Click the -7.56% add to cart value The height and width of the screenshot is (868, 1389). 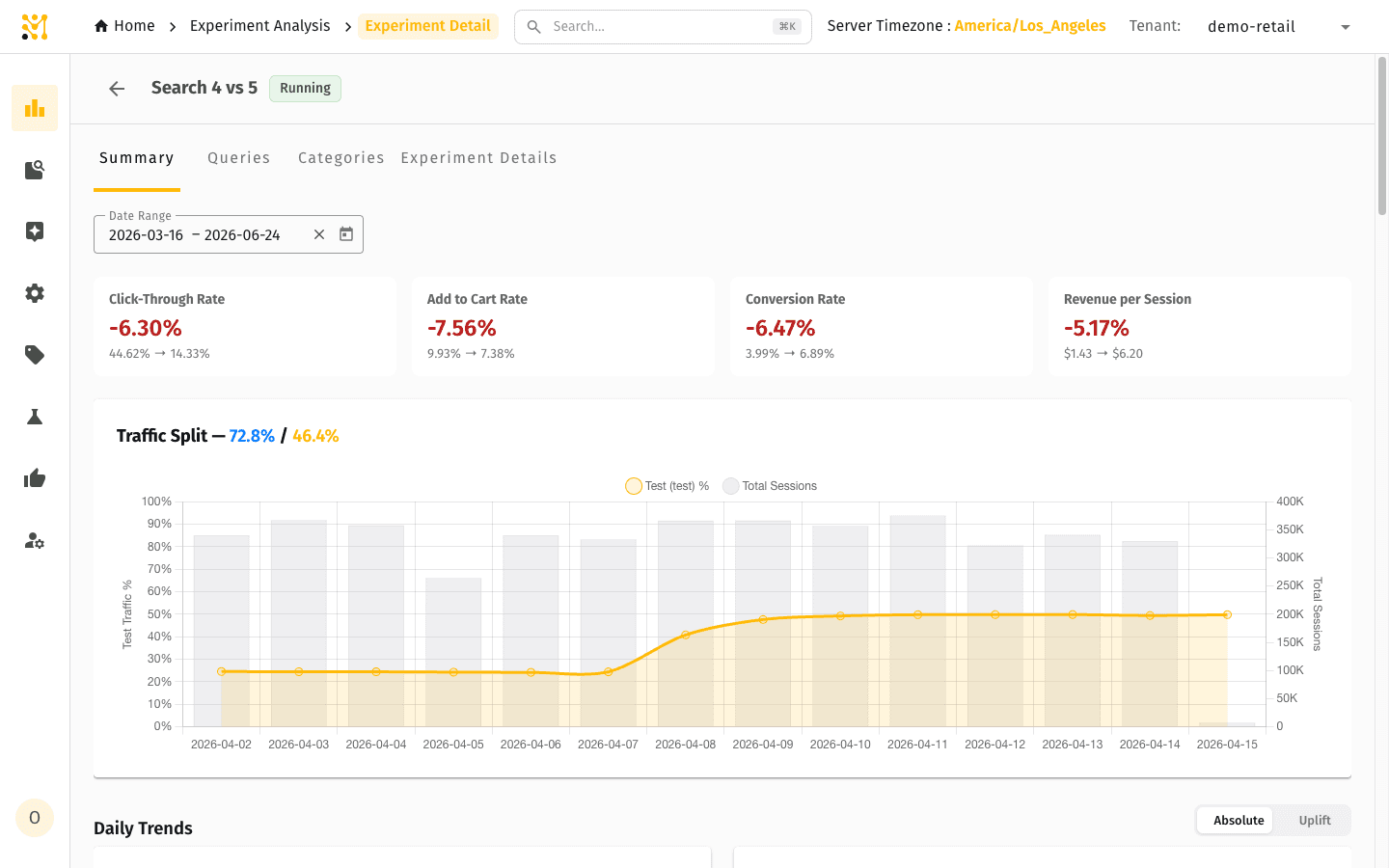(462, 328)
